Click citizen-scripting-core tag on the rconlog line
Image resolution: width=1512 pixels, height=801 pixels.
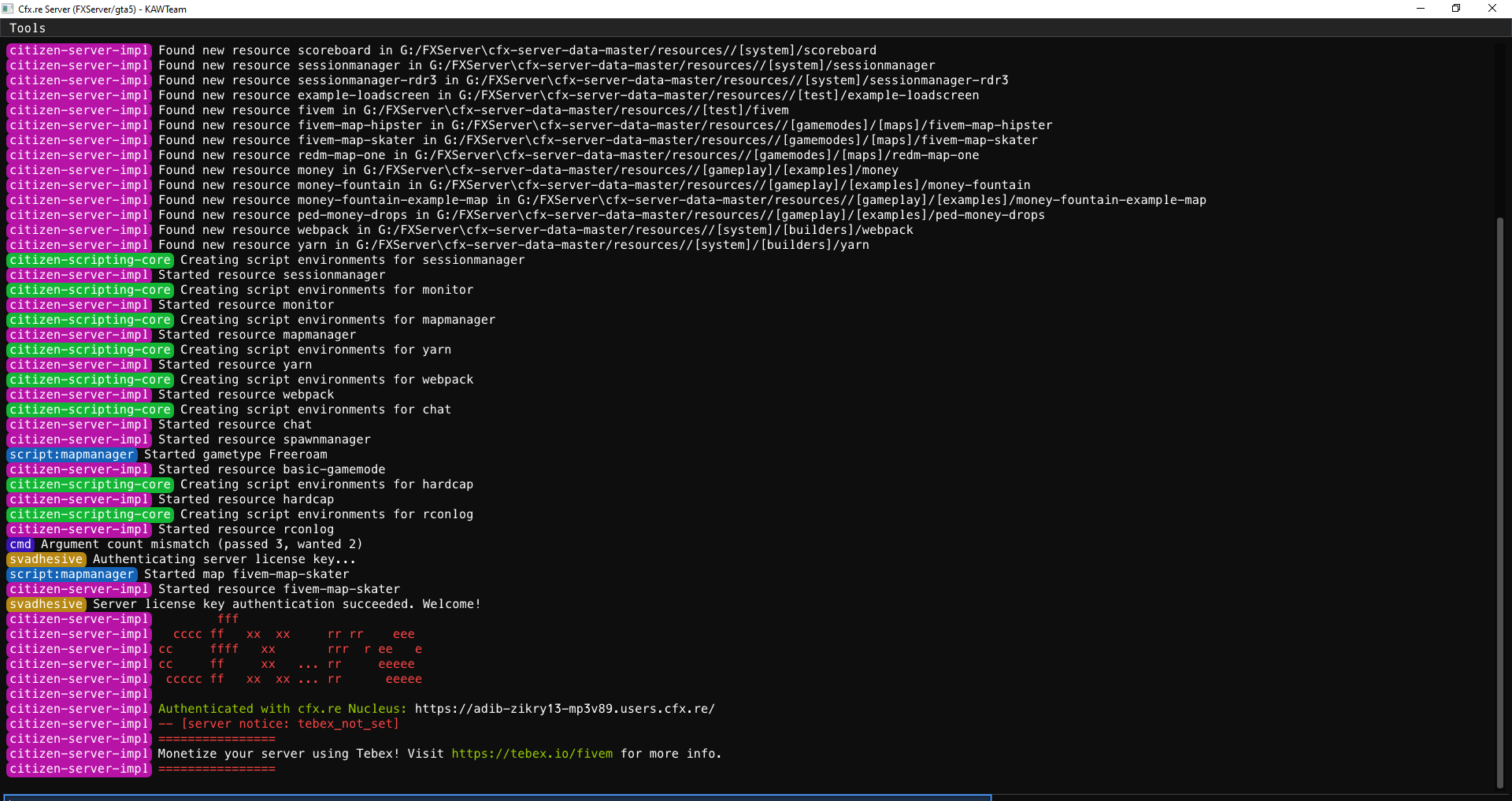(x=90, y=514)
